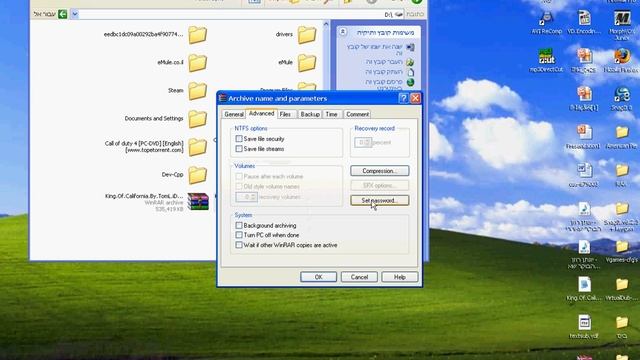Click the Help button in dialog
This screenshot has width=640, height=360.
coord(400,277)
